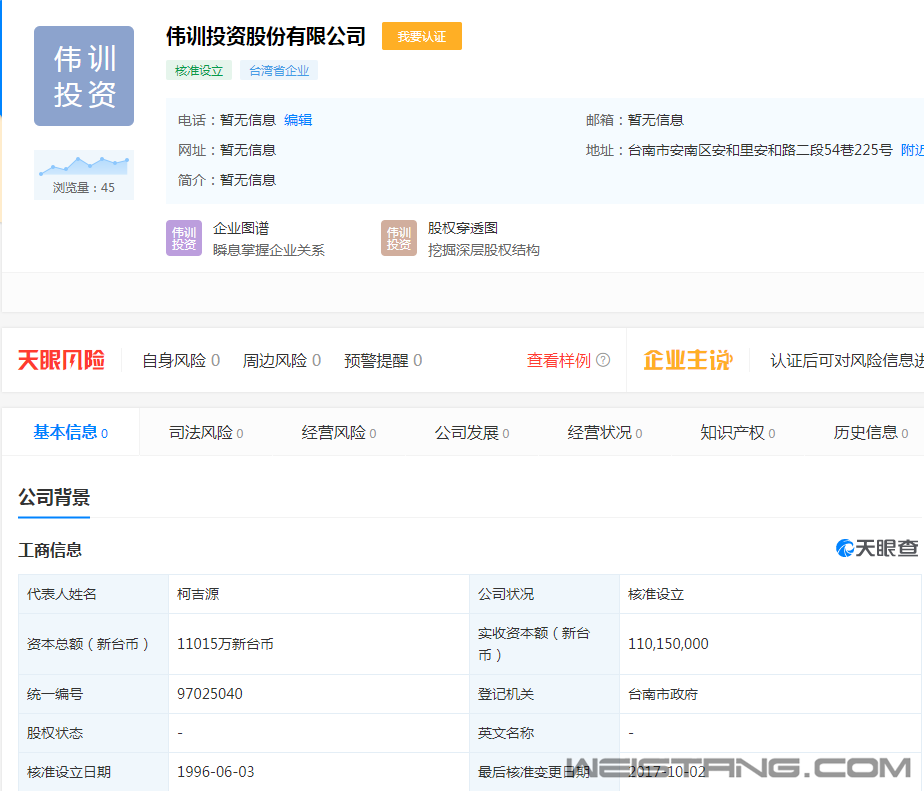924x791 pixels.
Task: Open the 企业图谱 purple icon
Action: tap(184, 238)
